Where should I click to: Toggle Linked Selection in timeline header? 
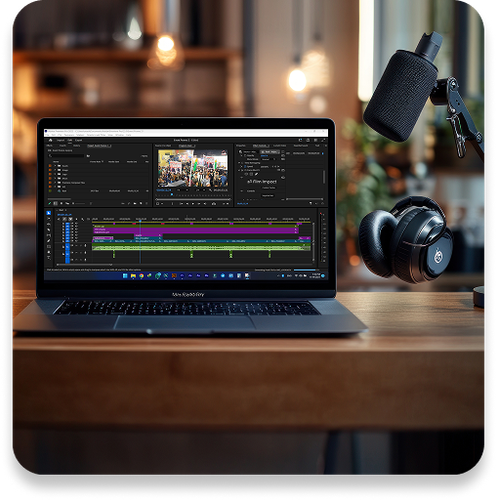click(x=71, y=219)
